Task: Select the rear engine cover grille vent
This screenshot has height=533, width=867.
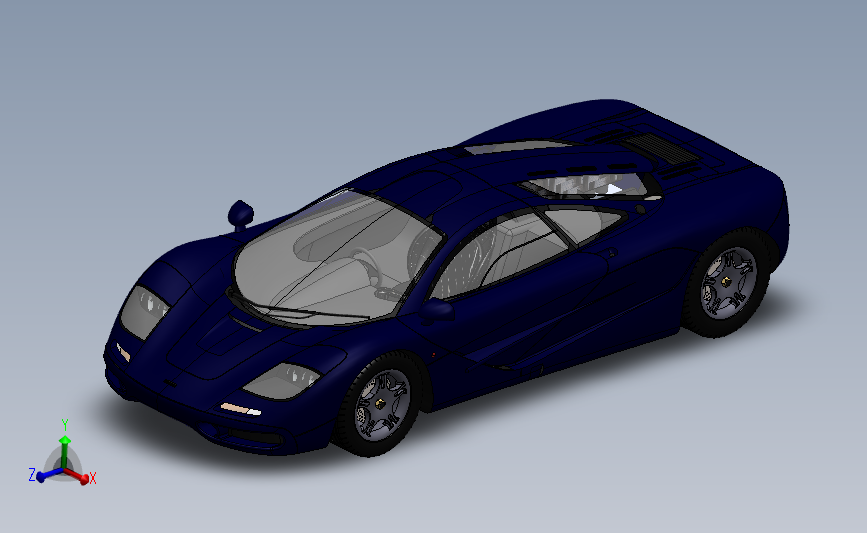Action: coord(660,148)
